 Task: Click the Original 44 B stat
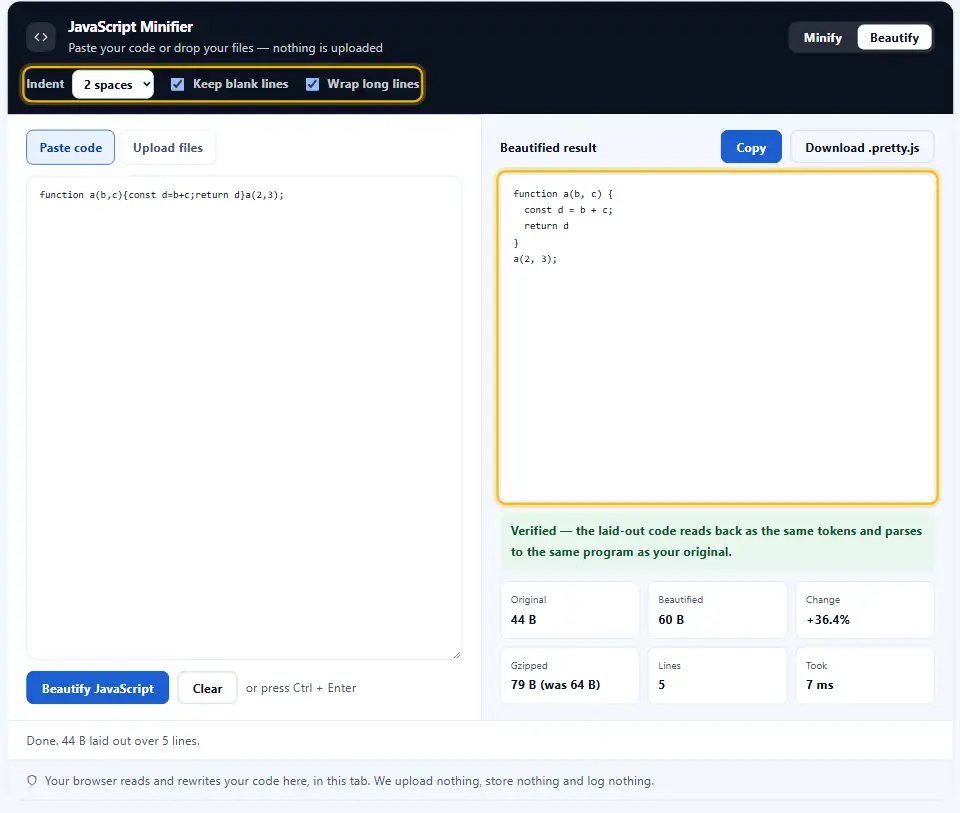(569, 610)
